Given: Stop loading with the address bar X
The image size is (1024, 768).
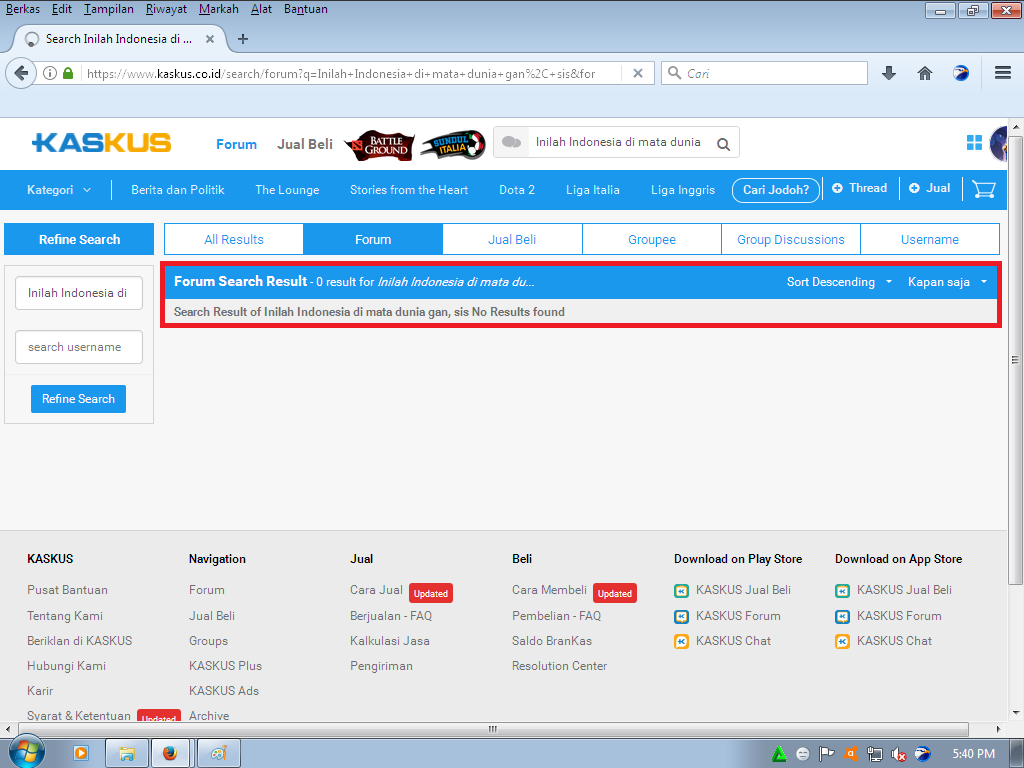Looking at the screenshot, I should [638, 73].
